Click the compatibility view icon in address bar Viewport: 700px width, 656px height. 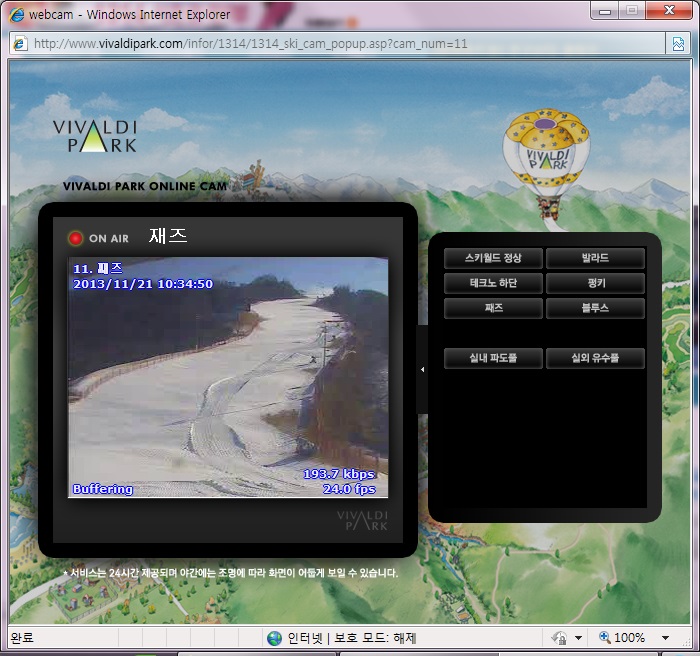pyautogui.click(x=678, y=44)
